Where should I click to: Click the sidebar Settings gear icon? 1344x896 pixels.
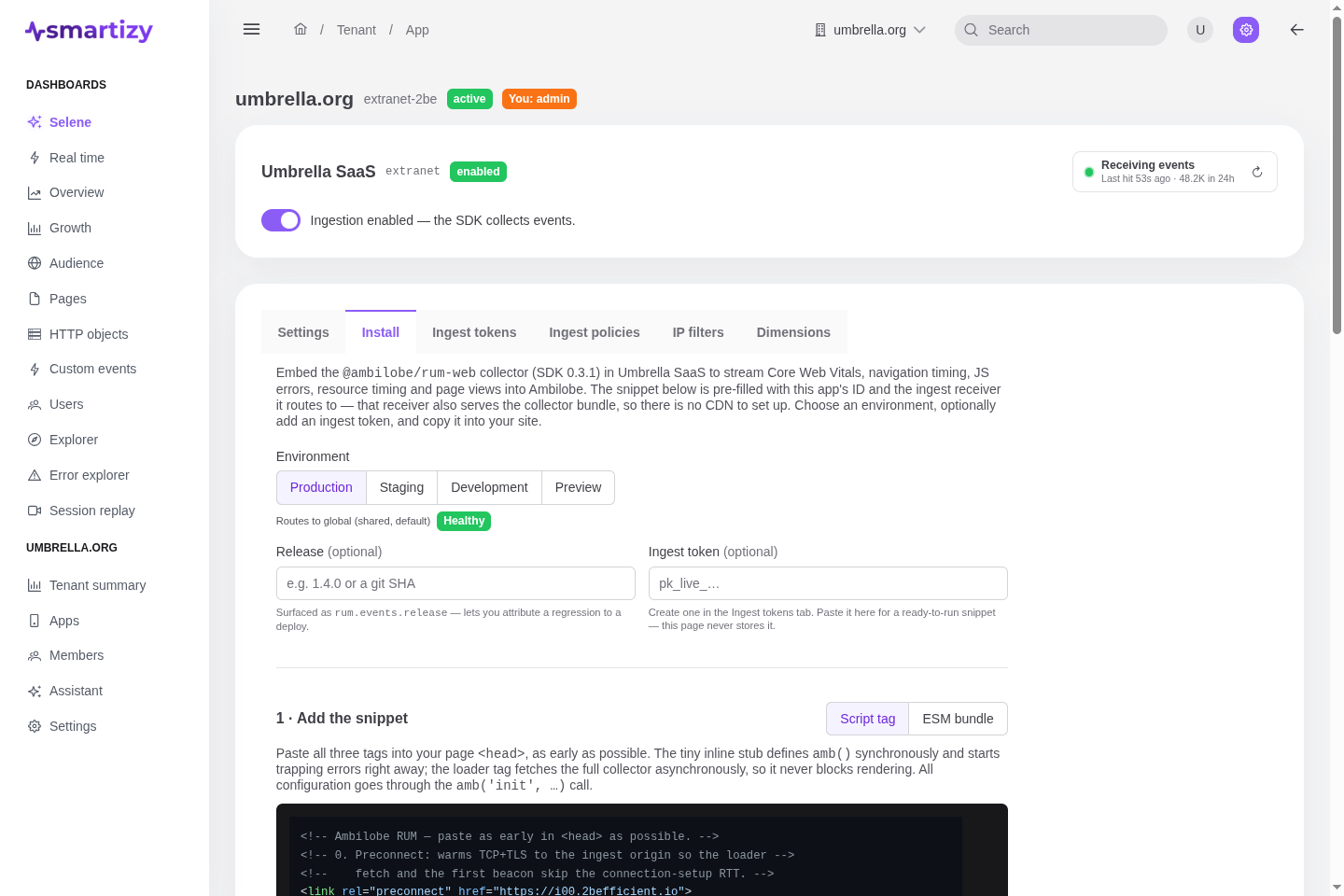[x=35, y=726]
